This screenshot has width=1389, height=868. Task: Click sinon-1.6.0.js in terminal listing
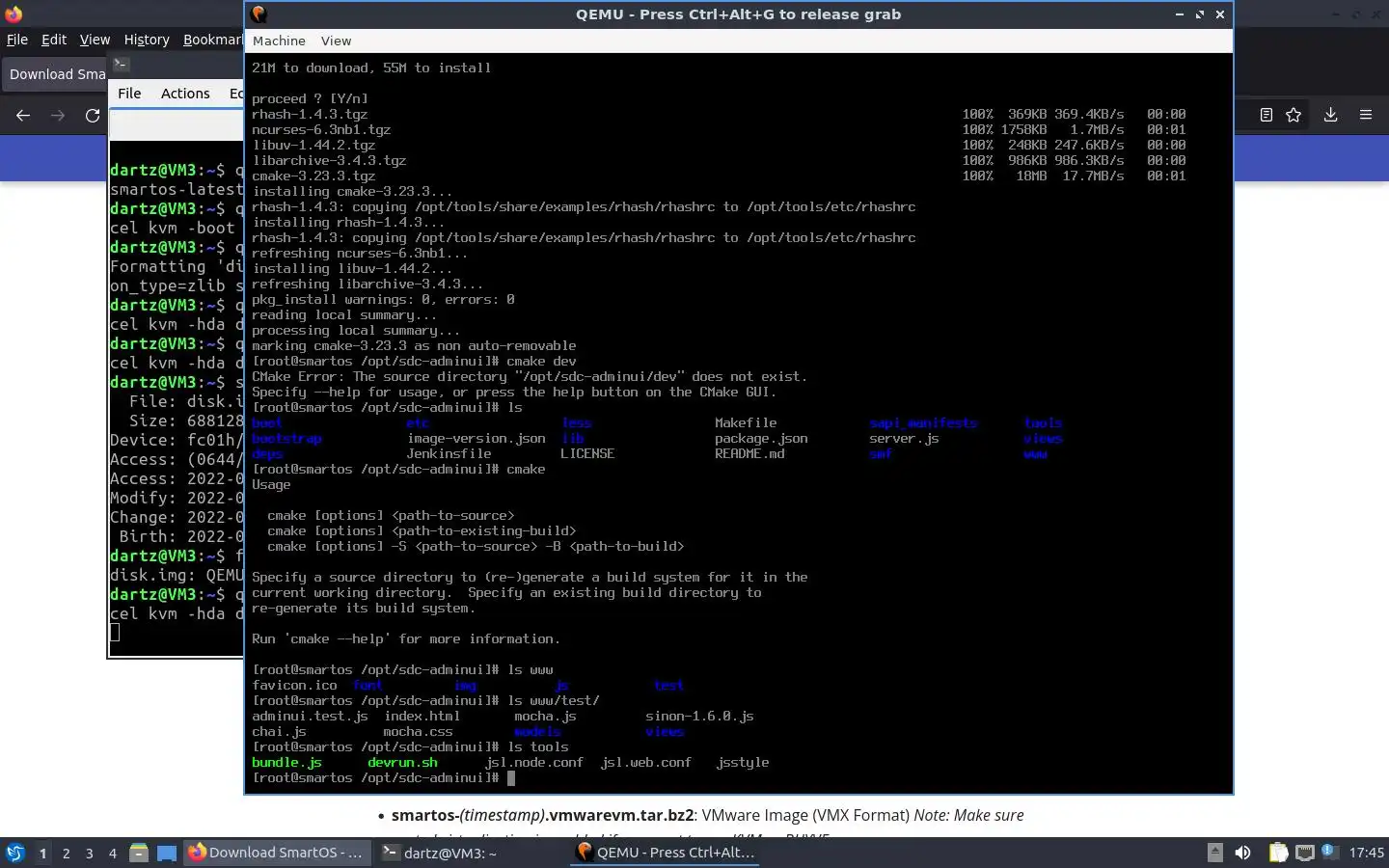(x=699, y=716)
